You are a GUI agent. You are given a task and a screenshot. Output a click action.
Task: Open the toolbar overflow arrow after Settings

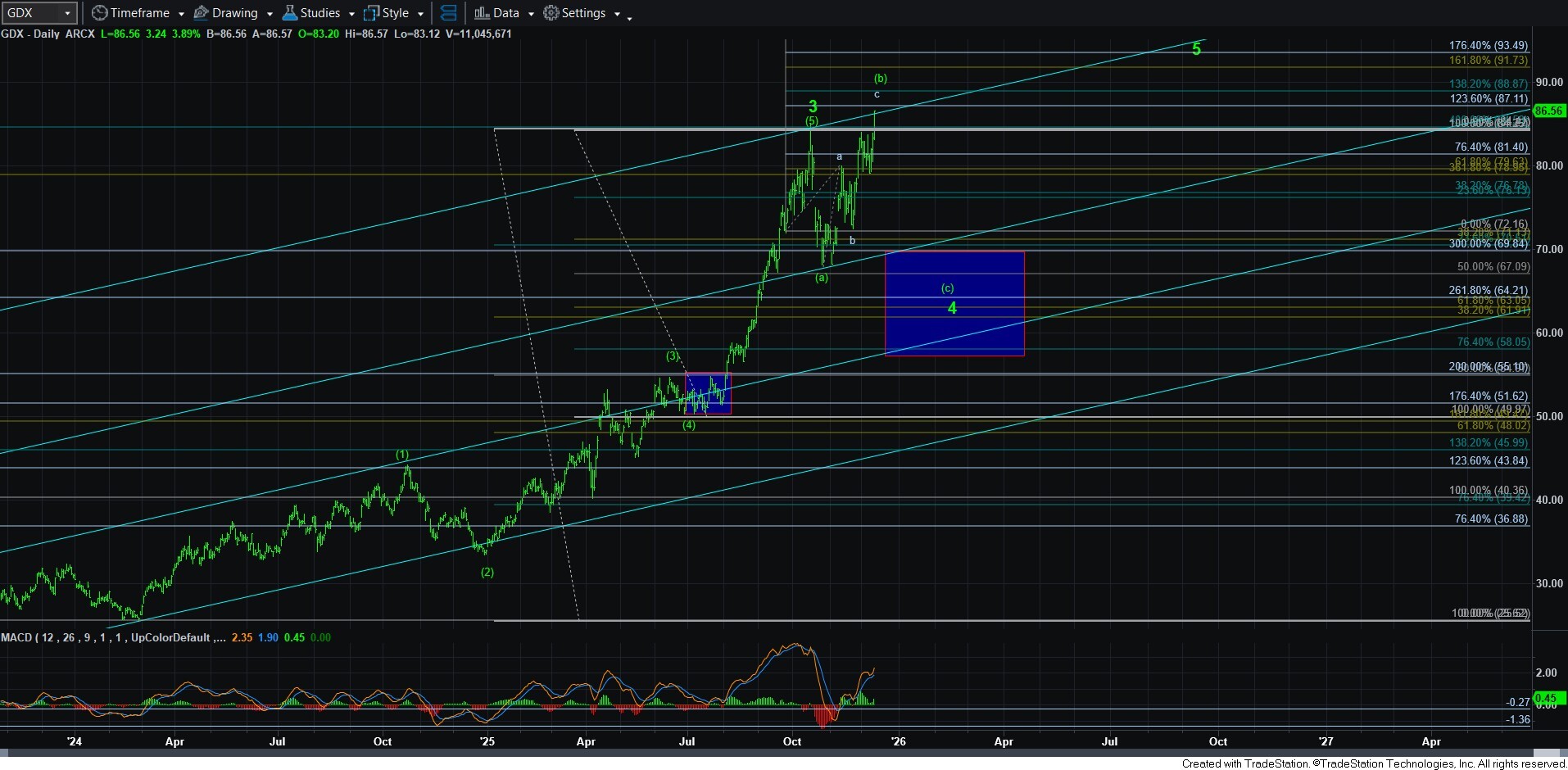tap(629, 17)
